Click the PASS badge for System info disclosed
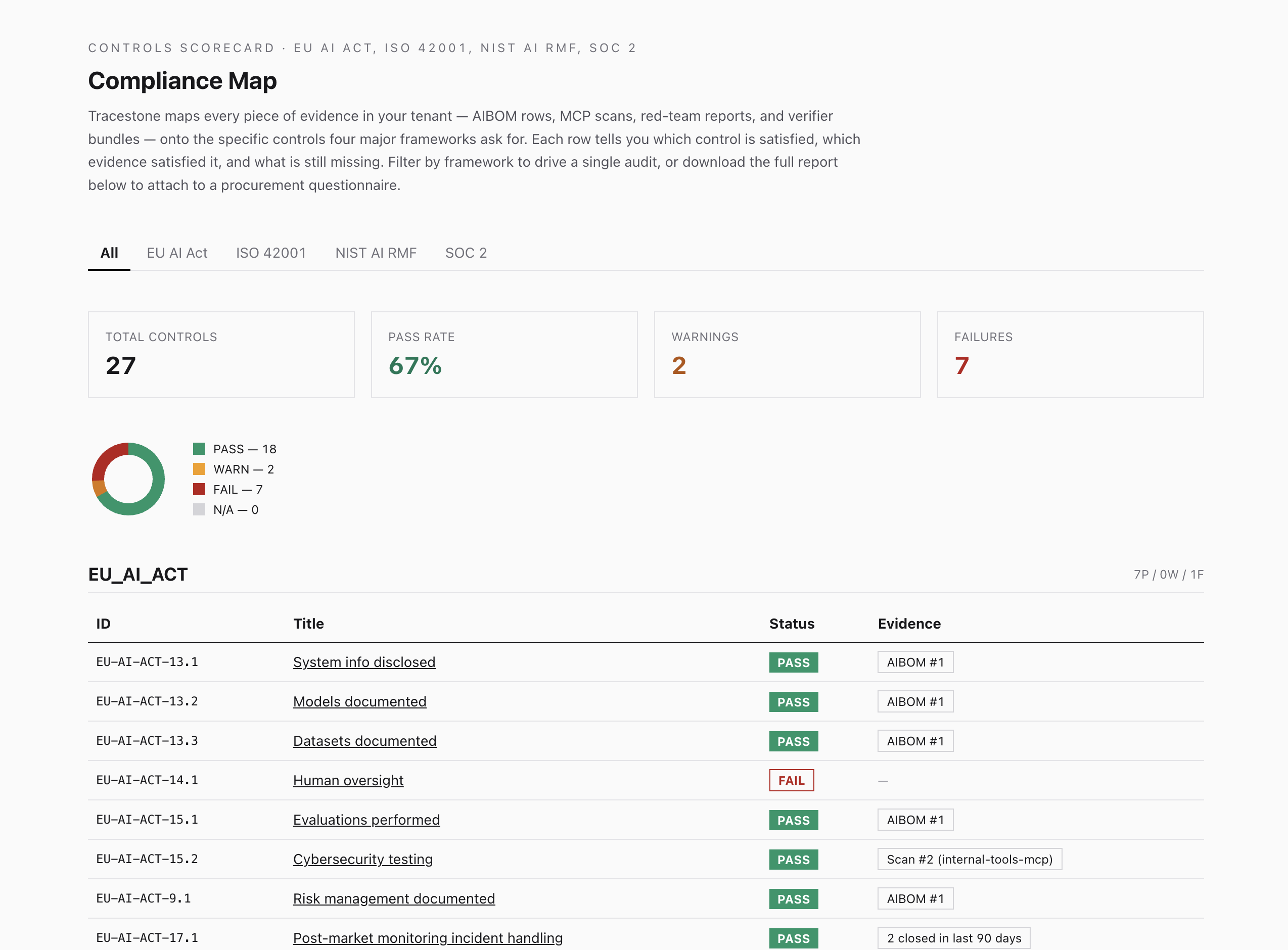 pyautogui.click(x=793, y=662)
